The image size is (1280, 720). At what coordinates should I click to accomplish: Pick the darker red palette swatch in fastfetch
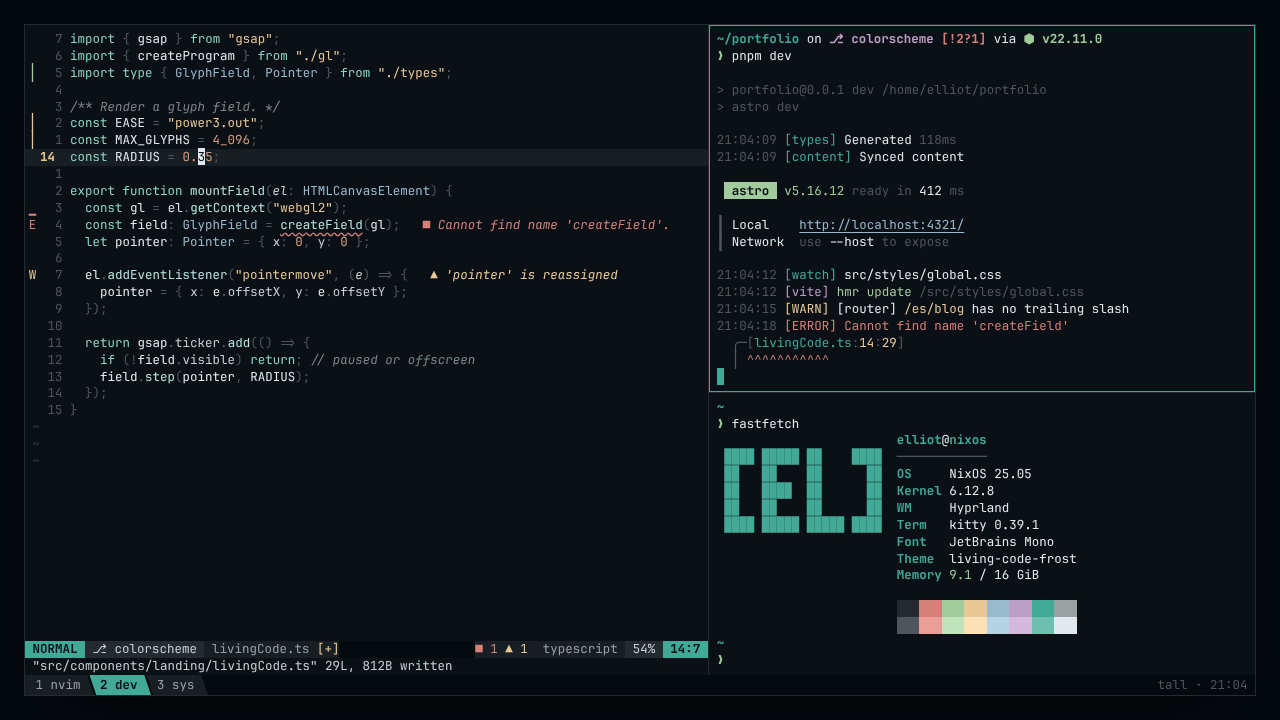tap(930, 608)
